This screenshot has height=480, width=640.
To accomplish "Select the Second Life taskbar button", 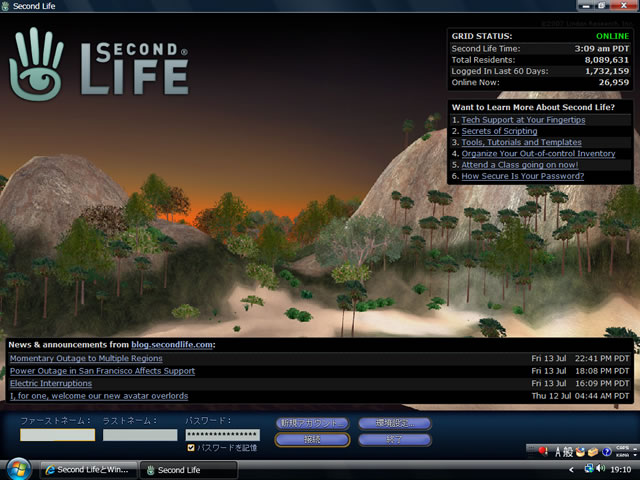I will (187, 469).
